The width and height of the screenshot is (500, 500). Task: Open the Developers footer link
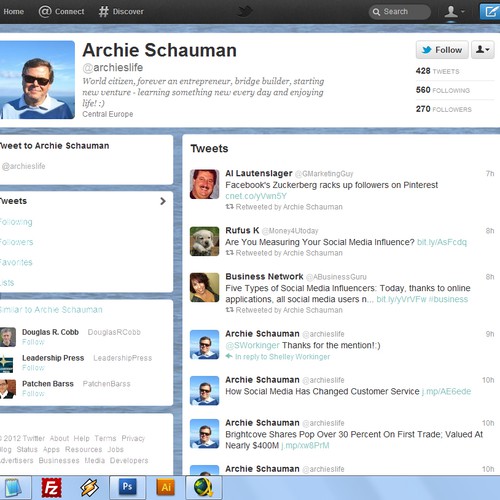click(x=129, y=460)
